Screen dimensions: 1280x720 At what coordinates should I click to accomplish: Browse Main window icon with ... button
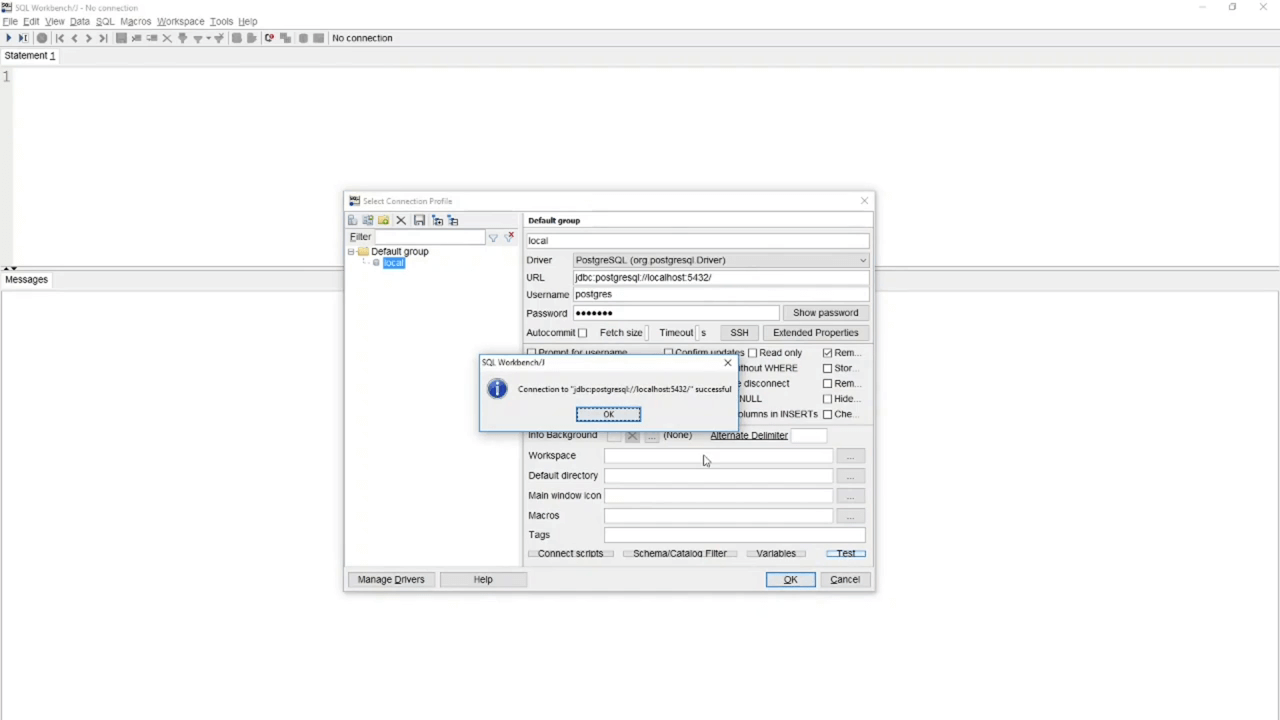[850, 496]
